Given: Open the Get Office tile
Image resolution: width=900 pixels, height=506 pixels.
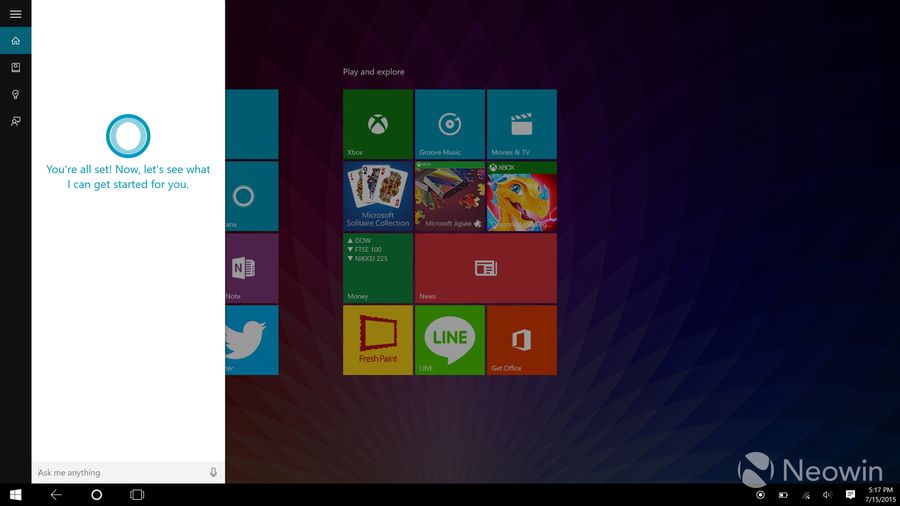Looking at the screenshot, I should click(x=522, y=340).
